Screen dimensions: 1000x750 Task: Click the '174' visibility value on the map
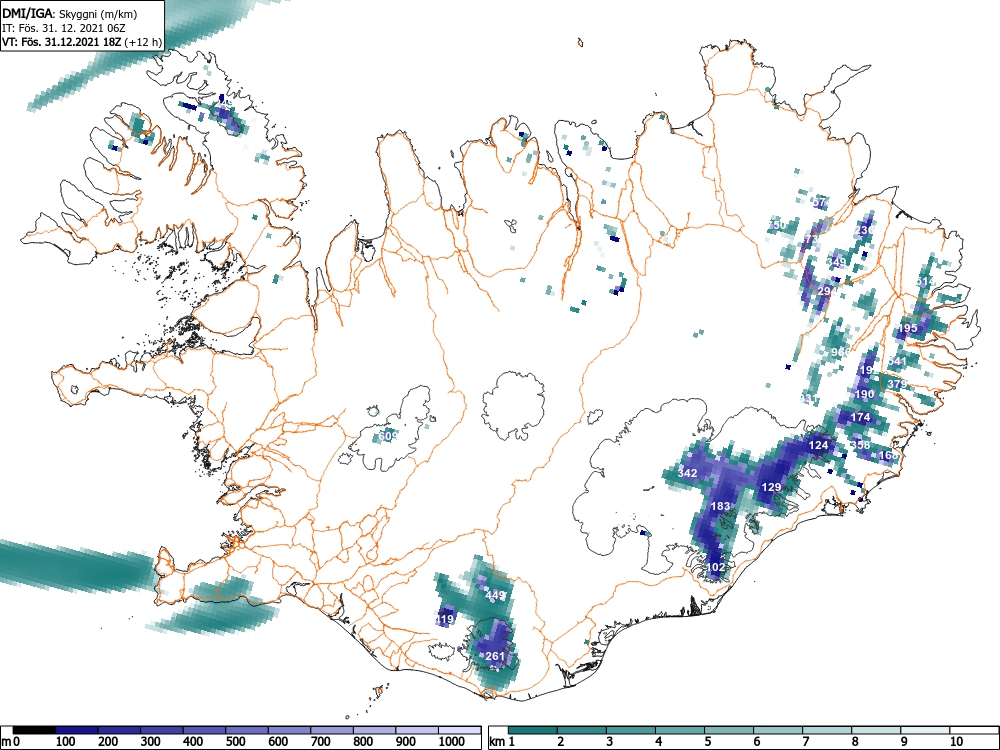860,417
